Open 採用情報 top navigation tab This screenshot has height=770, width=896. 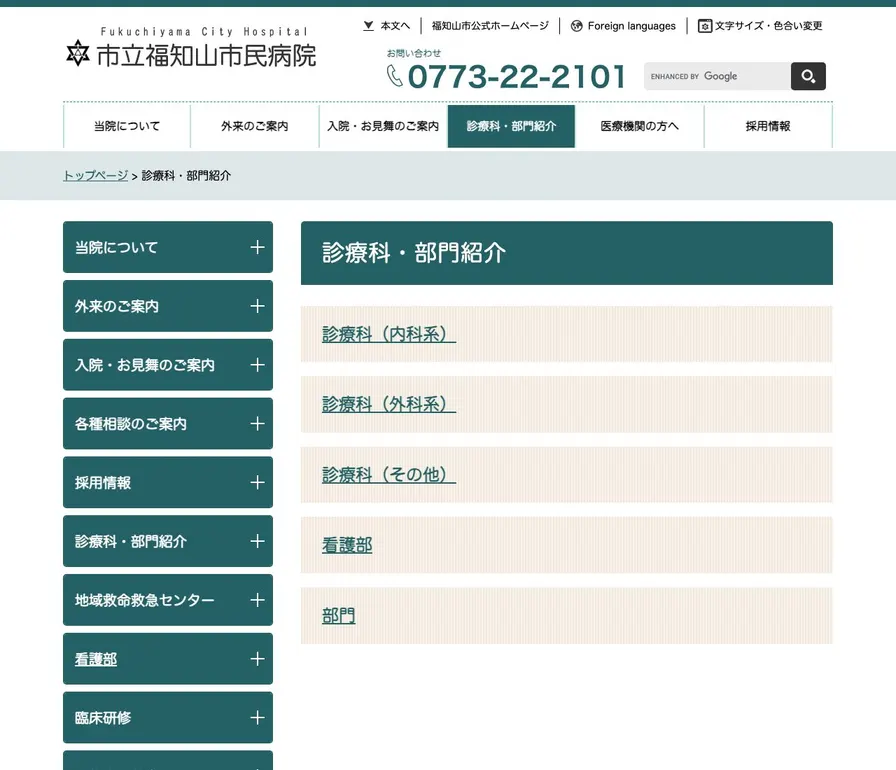768,126
